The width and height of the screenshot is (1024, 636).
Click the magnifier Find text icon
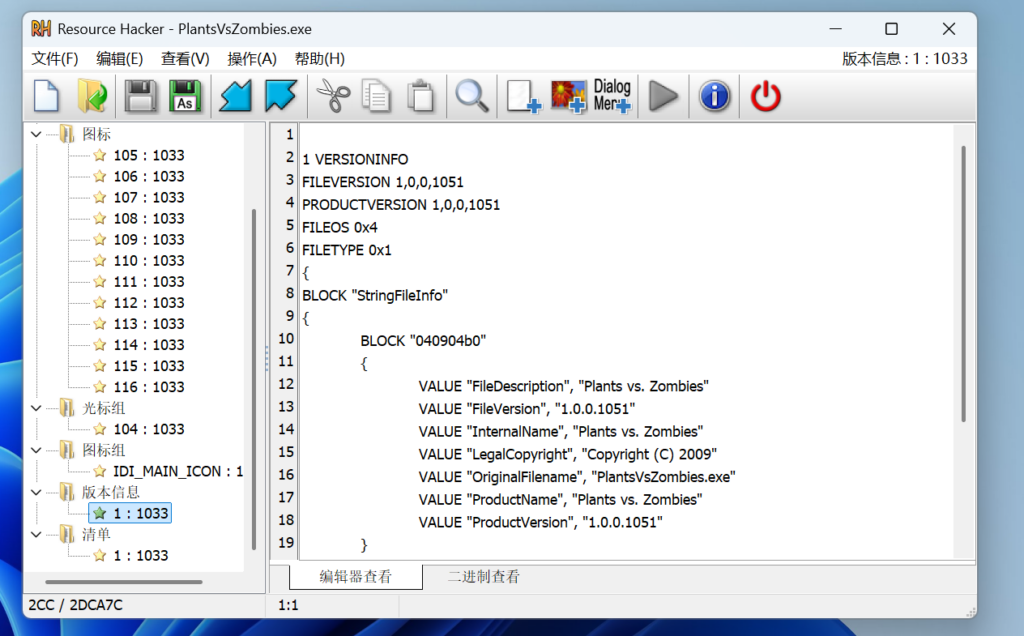pyautogui.click(x=472, y=96)
